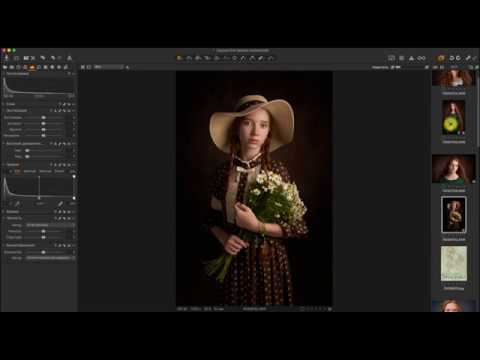Click the Delete X toolbar icon
The width and height of the screenshot is (480, 360).
(33, 58)
